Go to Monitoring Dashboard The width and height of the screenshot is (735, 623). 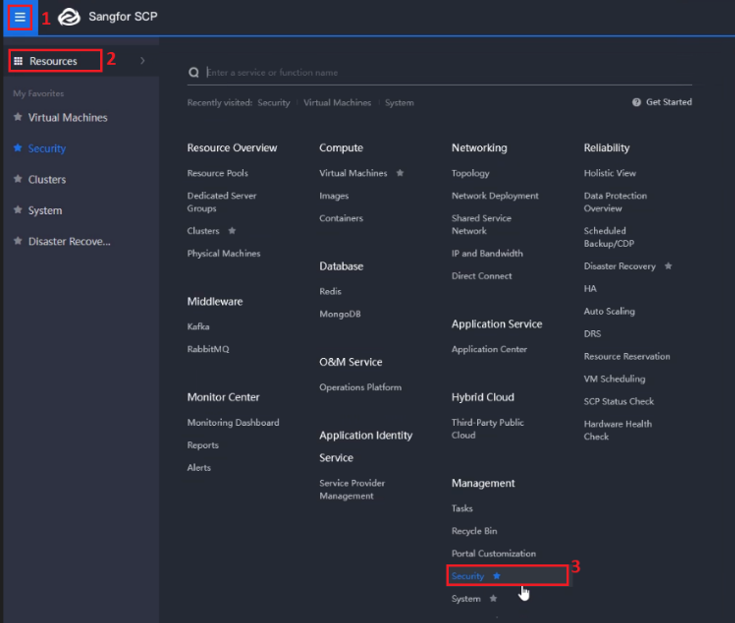[232, 423]
